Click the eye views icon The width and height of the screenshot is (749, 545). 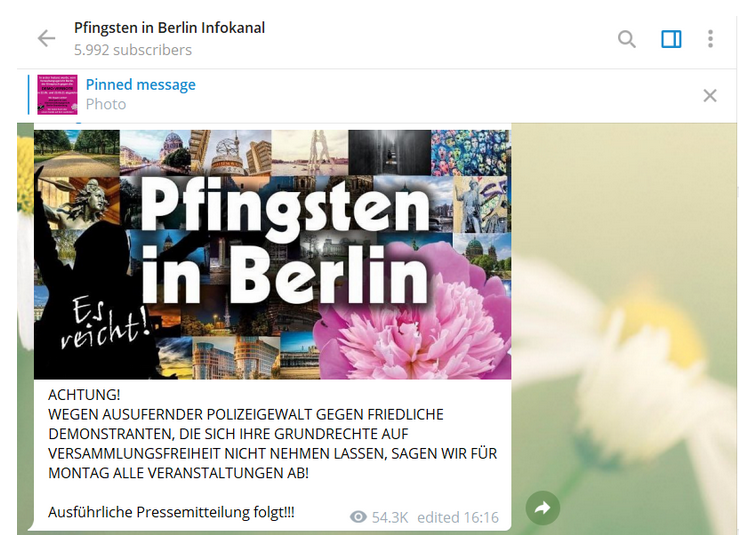358,517
